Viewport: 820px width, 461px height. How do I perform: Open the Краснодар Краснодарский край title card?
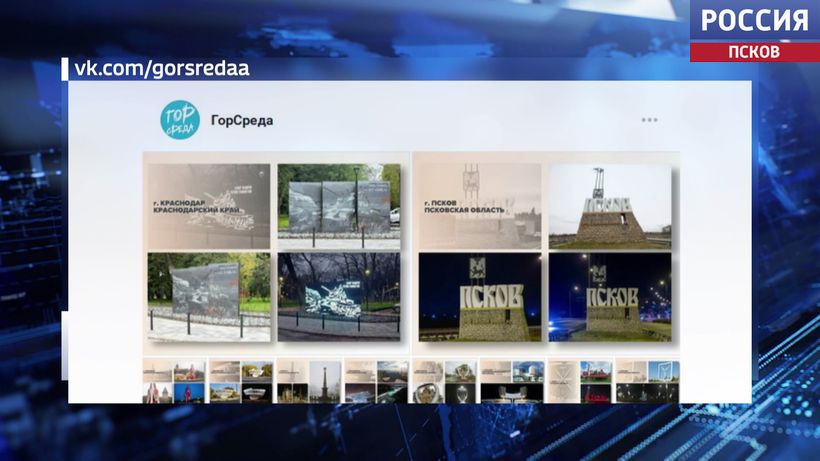[210, 205]
